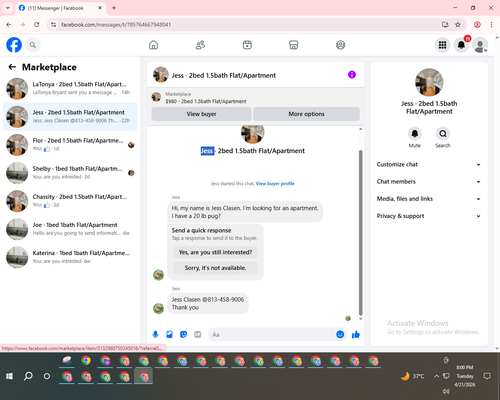Viewport: 500px width, 400px height.
Task: Open Joe 1bed 1bath conversation
Action: click(70, 229)
